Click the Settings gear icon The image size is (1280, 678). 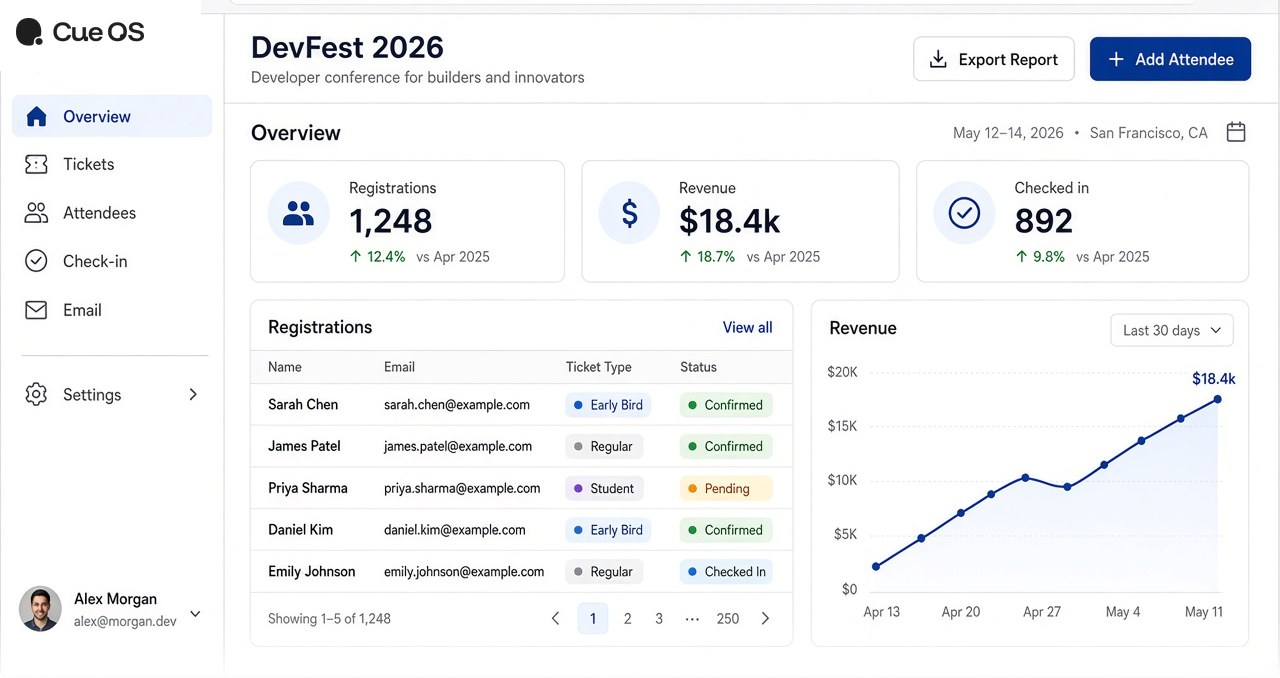(37, 394)
